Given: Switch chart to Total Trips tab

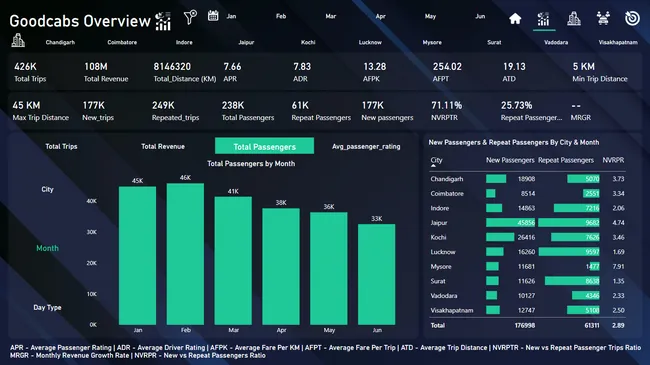Looking at the screenshot, I should pos(61,146).
